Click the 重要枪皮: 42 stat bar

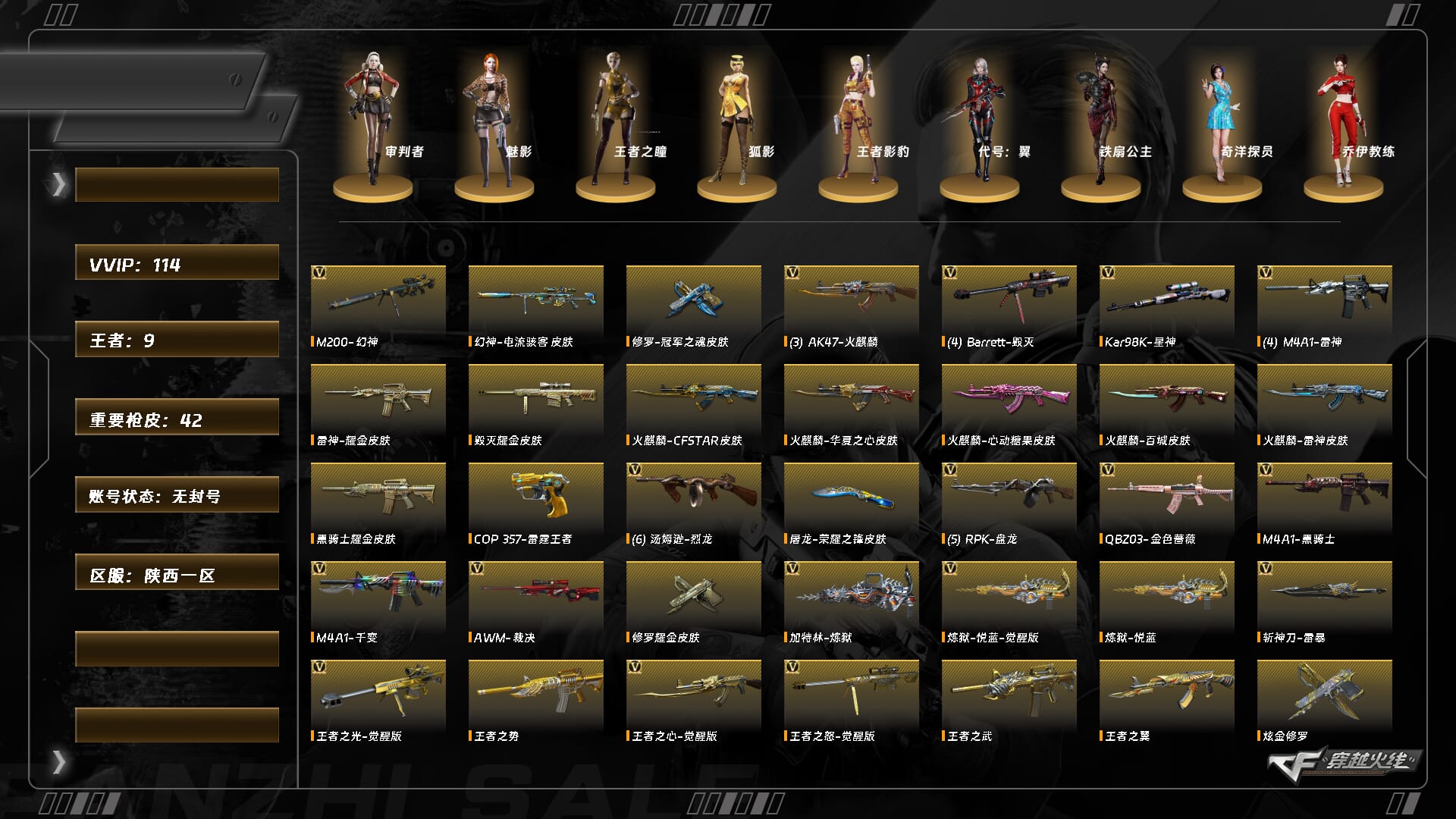pyautogui.click(x=177, y=417)
